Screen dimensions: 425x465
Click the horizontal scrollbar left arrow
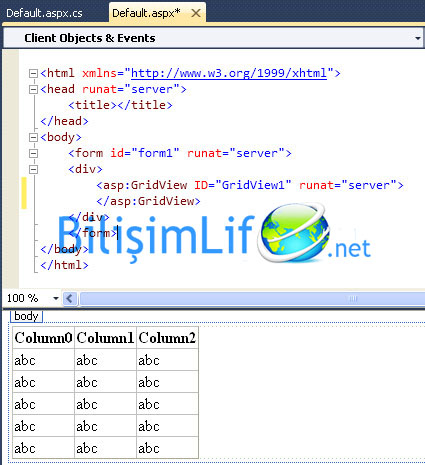tap(70, 298)
